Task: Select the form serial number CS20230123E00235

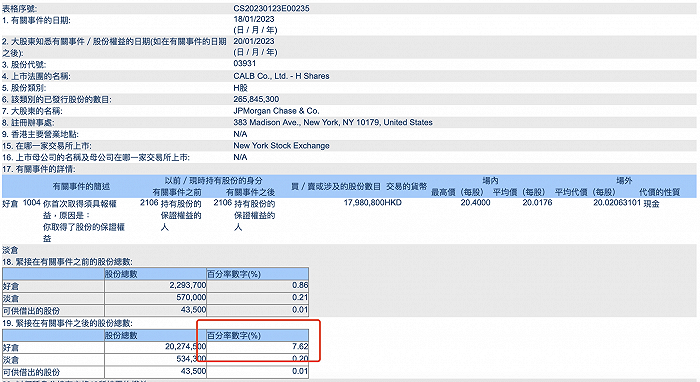Action: (271, 8)
